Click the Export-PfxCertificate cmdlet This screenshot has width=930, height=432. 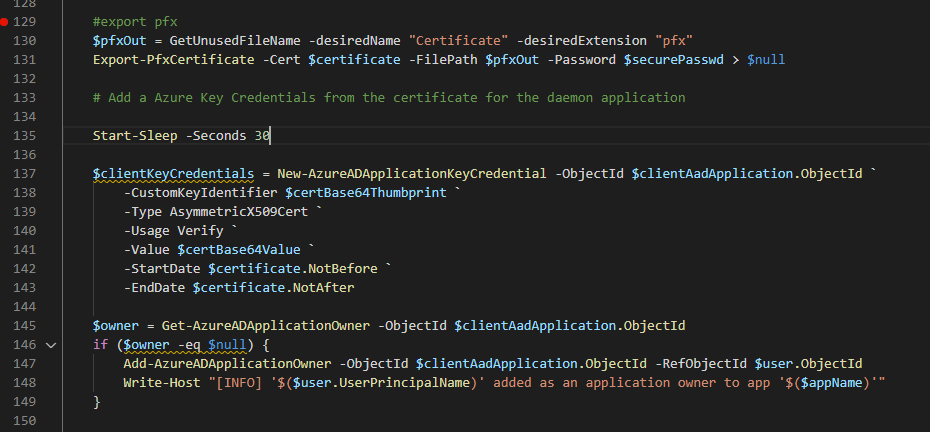coord(174,60)
